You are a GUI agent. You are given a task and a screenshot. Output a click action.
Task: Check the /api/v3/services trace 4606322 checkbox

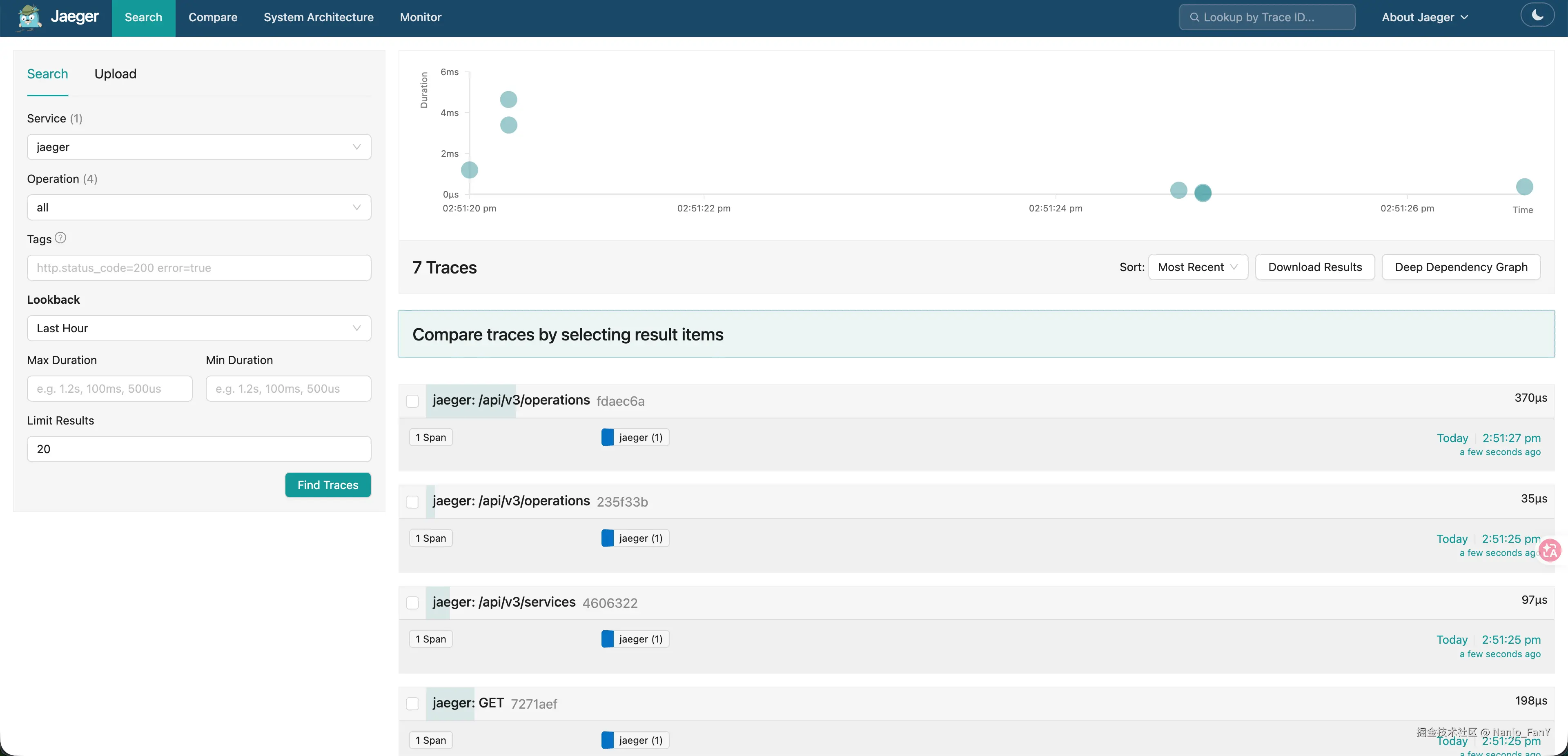pos(412,603)
